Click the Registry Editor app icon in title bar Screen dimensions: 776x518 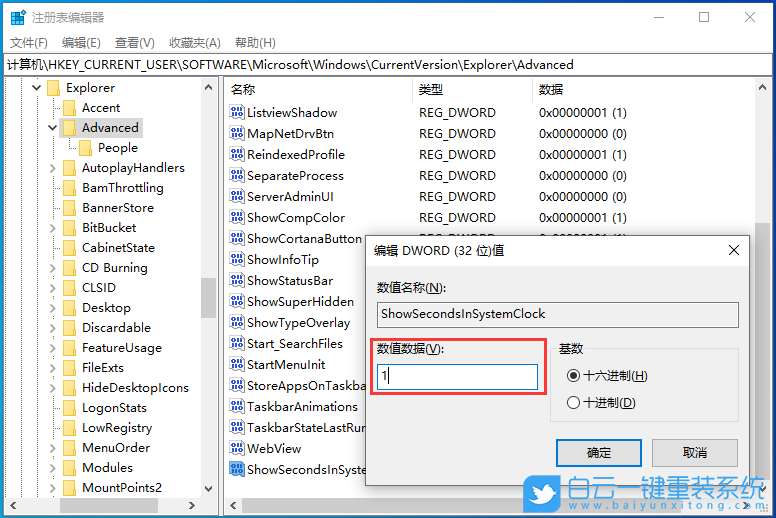18,17
